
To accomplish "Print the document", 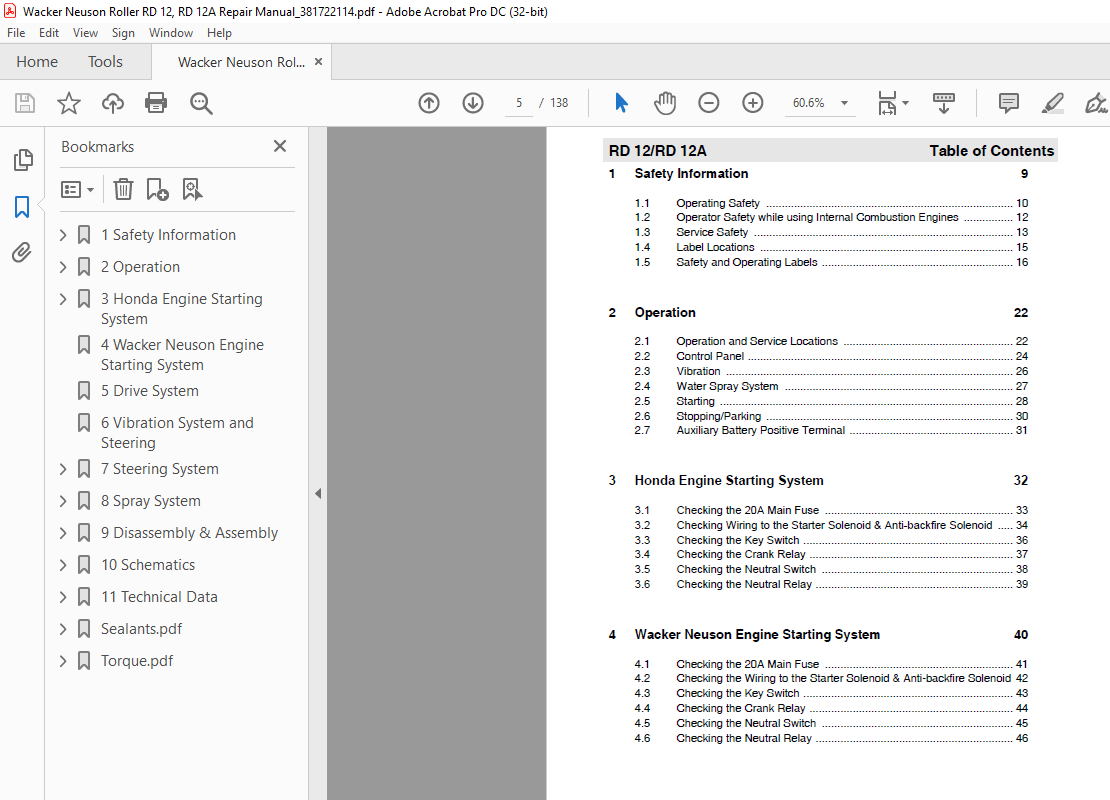I will [x=156, y=103].
